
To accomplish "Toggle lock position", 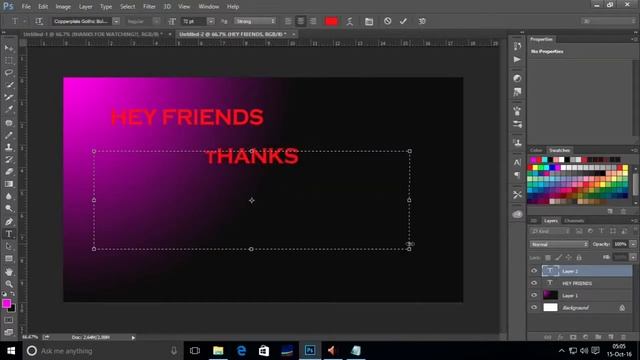I will 569,258.
